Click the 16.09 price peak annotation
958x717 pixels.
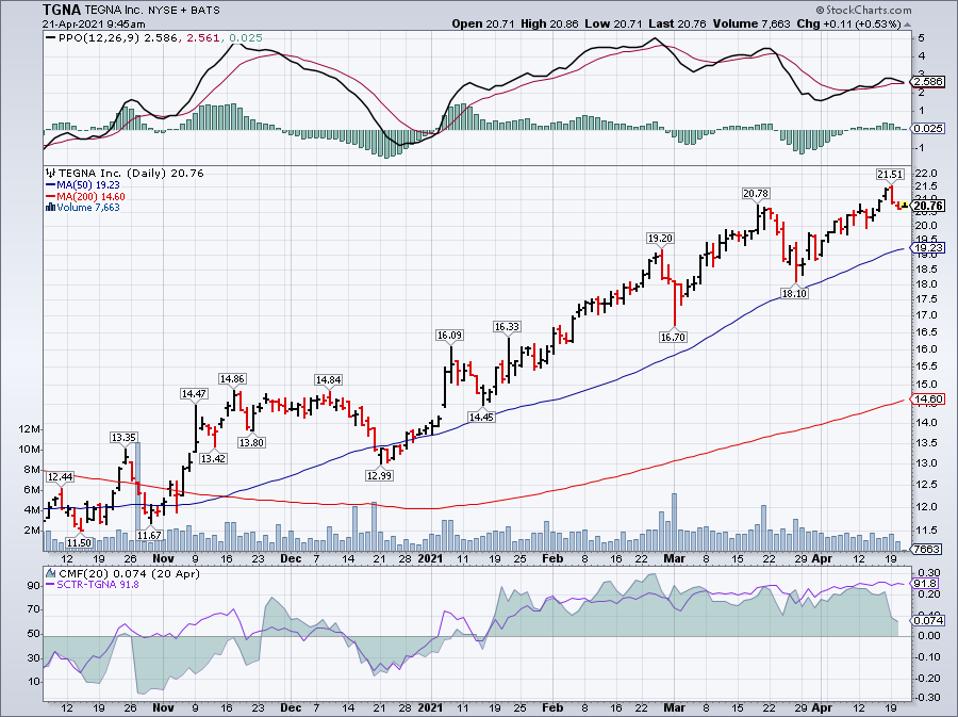point(449,335)
